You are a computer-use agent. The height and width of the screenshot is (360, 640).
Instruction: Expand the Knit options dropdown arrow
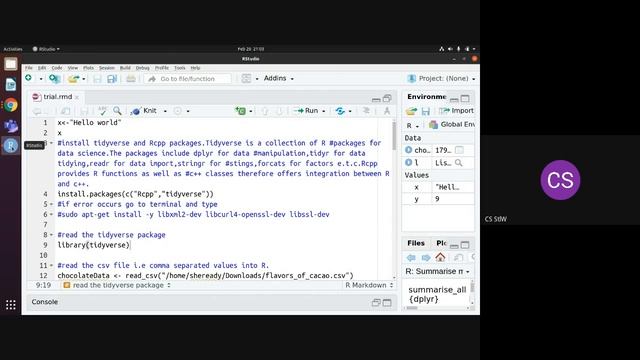(165, 111)
